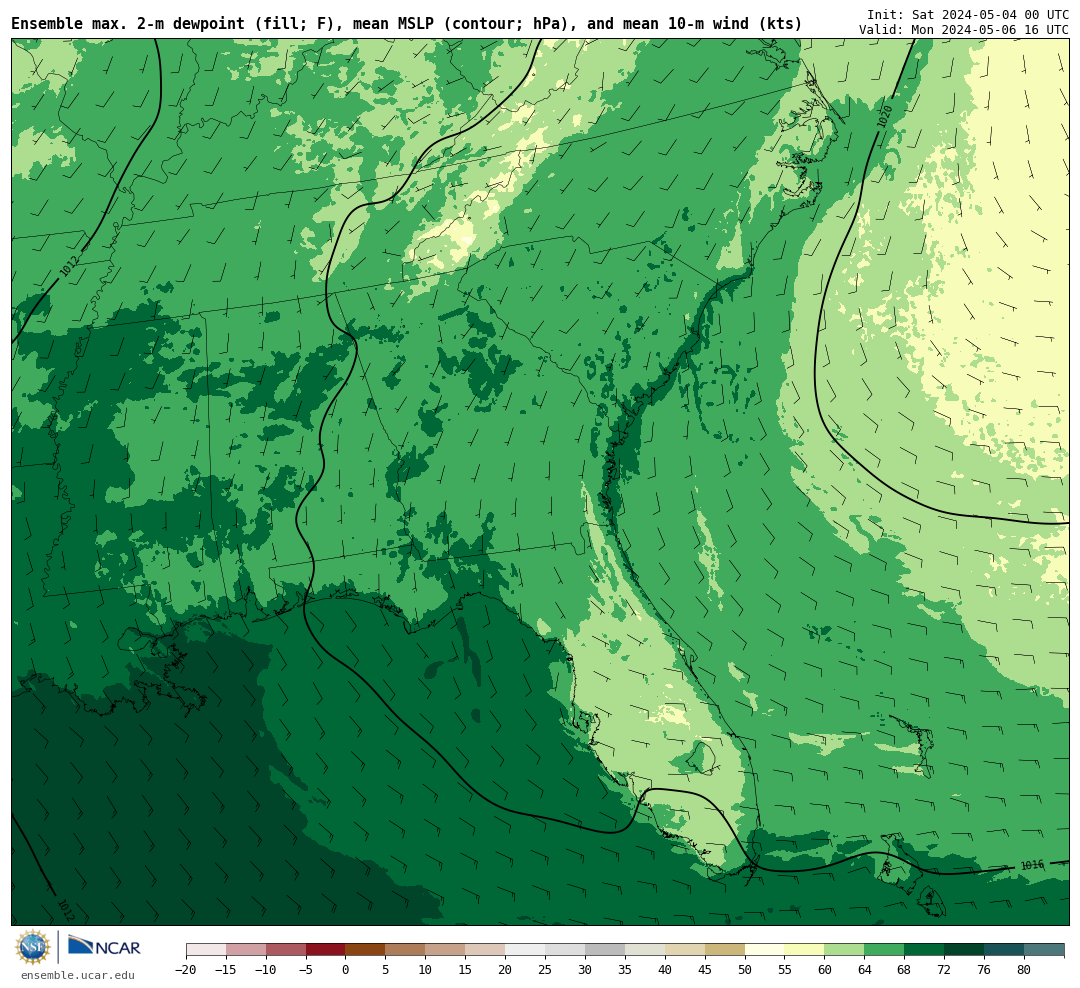Pick the -5 to 0 dark red swatch
The image size is (1080, 988).
tap(326, 950)
